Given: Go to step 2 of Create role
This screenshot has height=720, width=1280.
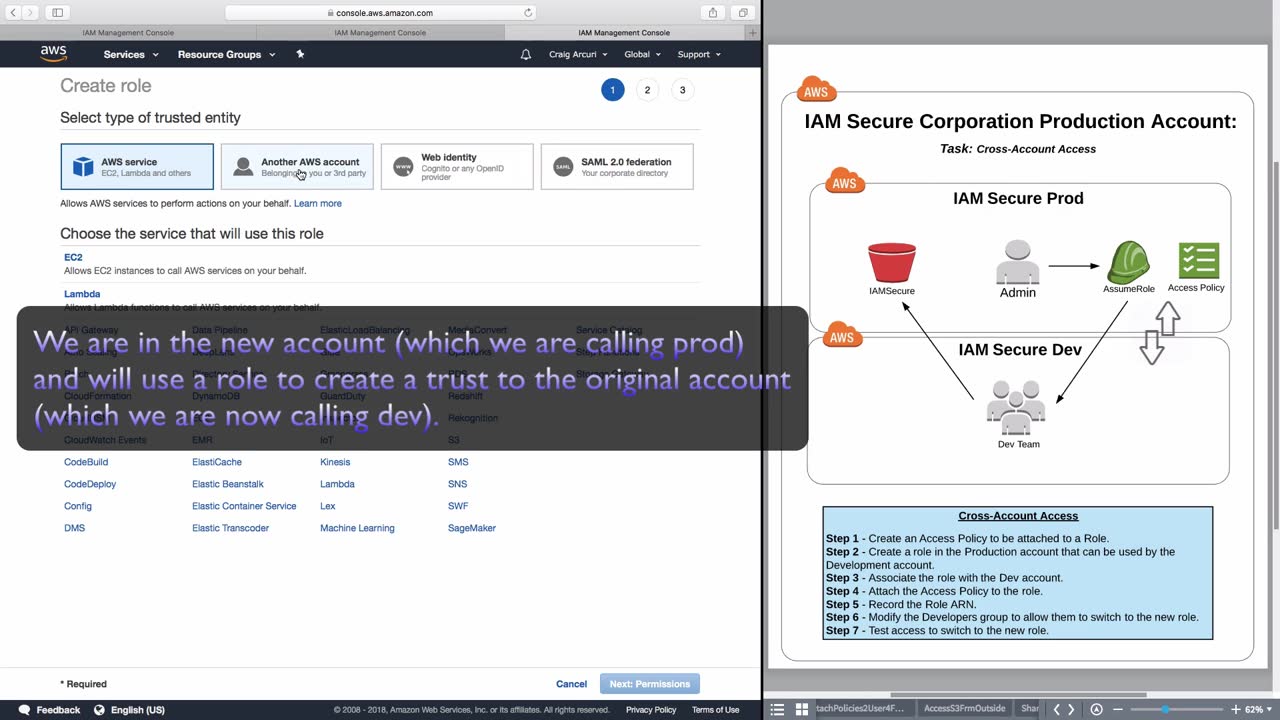Looking at the screenshot, I should coord(647,90).
